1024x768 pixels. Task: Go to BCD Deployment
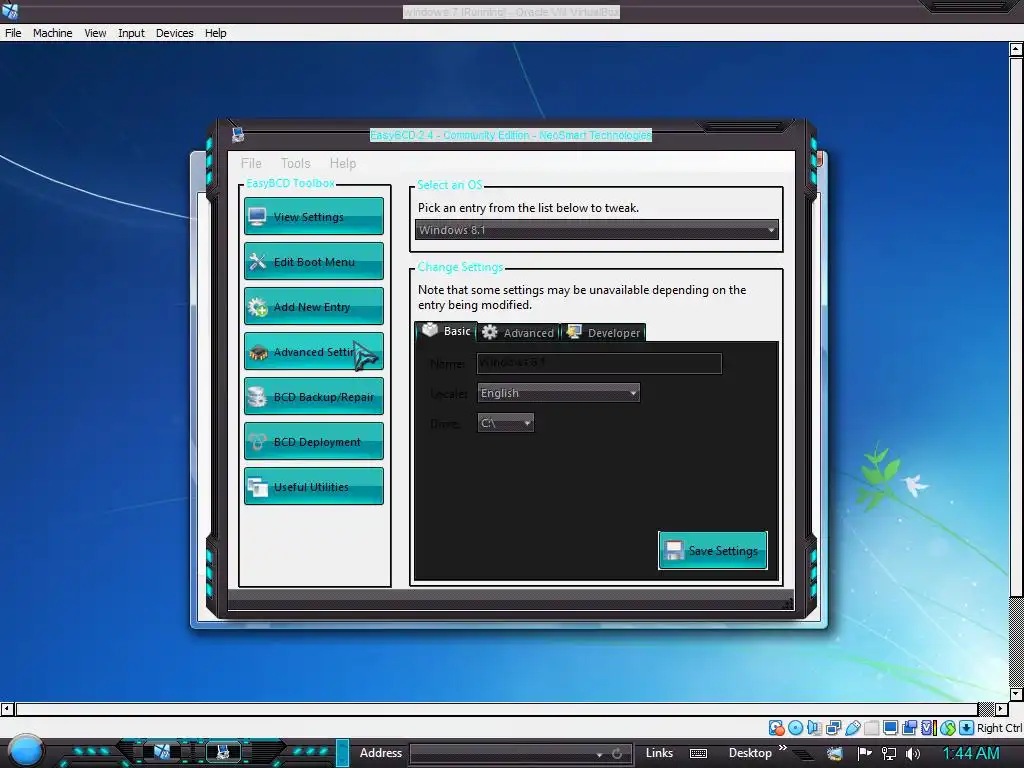pos(313,441)
